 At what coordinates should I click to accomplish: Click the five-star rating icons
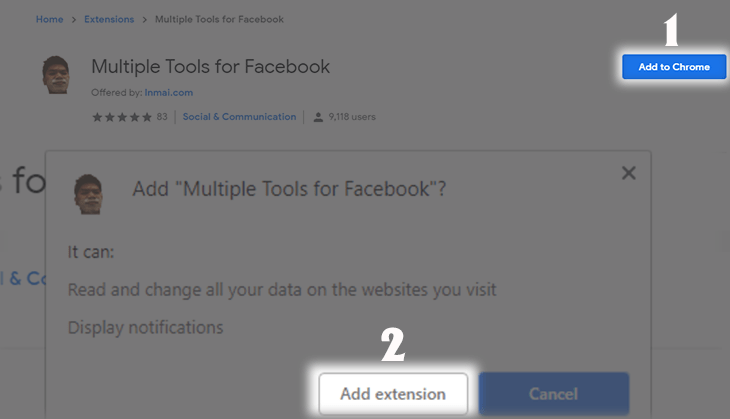click(122, 117)
